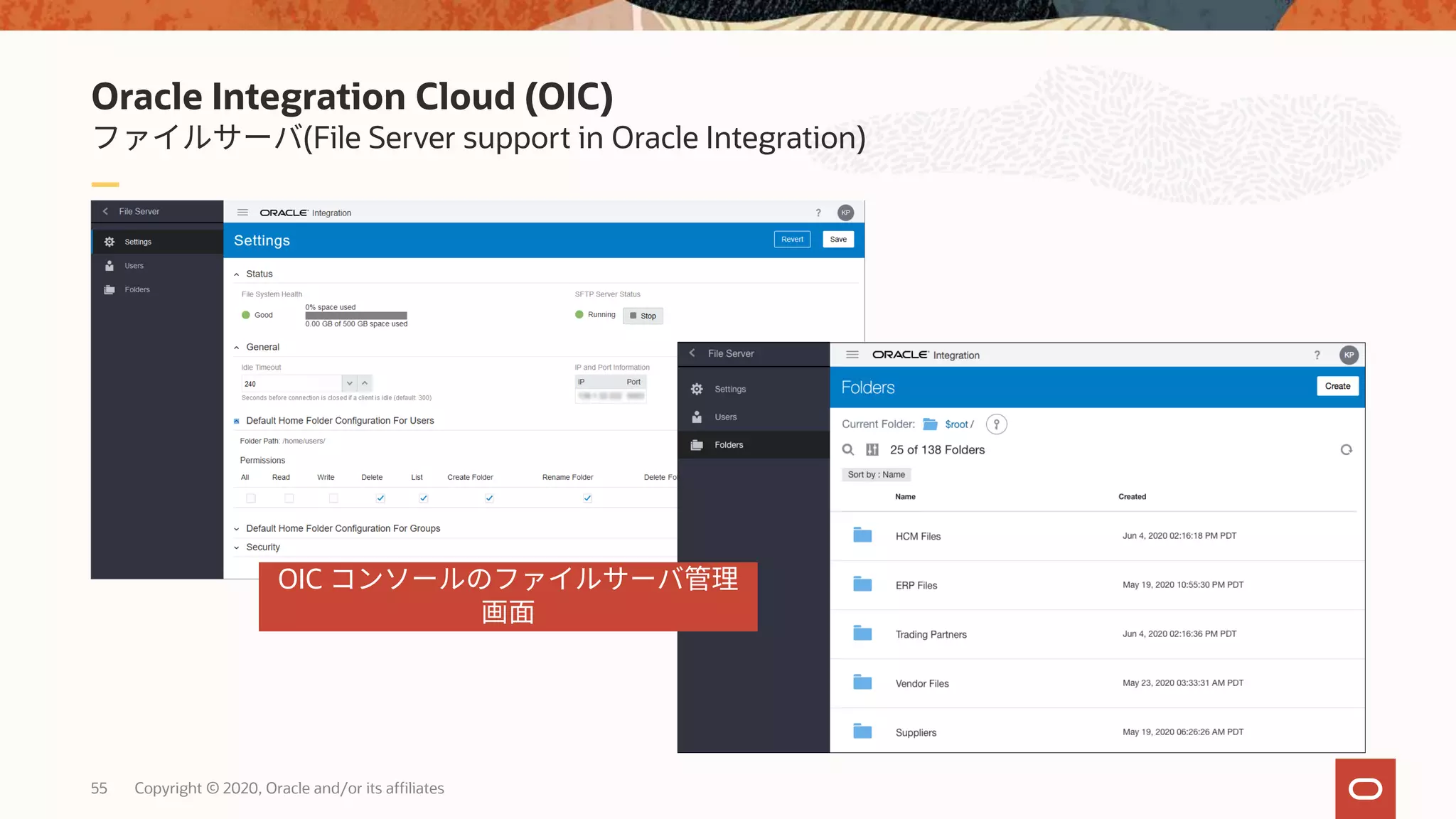
Task: Click 'Jun 4, 2020 02:16:18 PM PDT' date
Action: coord(1179,535)
